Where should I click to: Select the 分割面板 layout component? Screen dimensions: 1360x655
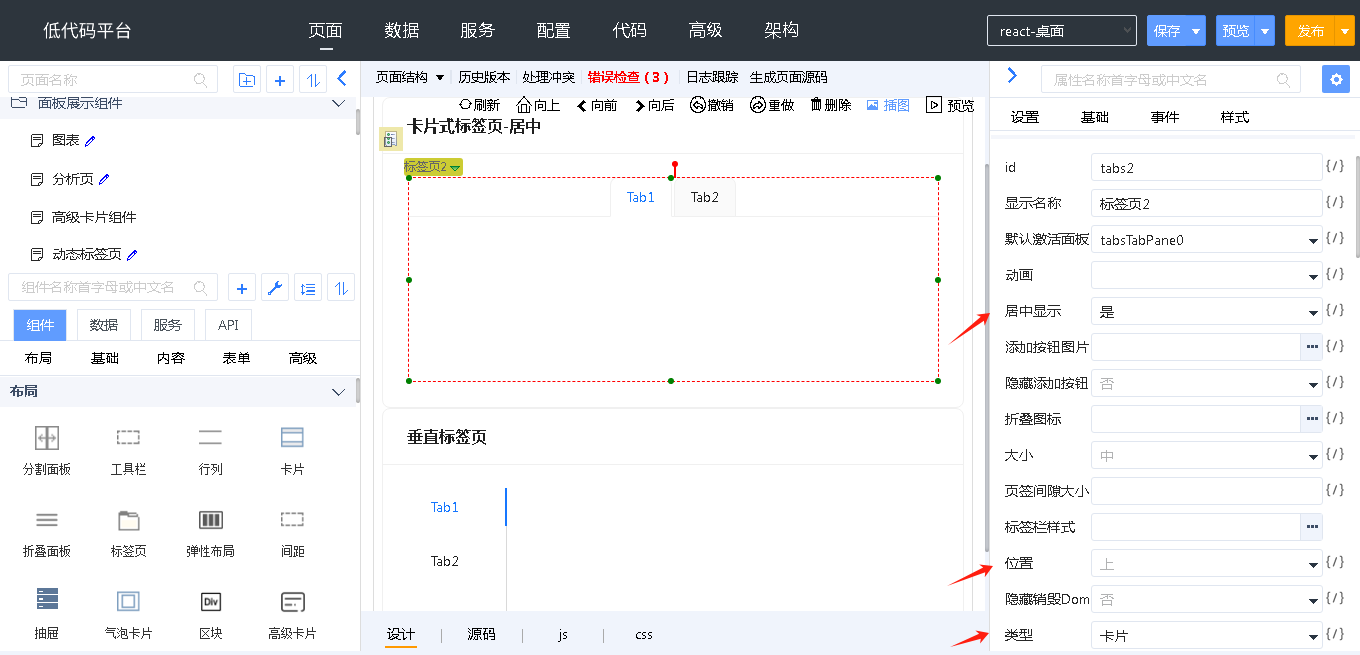coord(47,450)
